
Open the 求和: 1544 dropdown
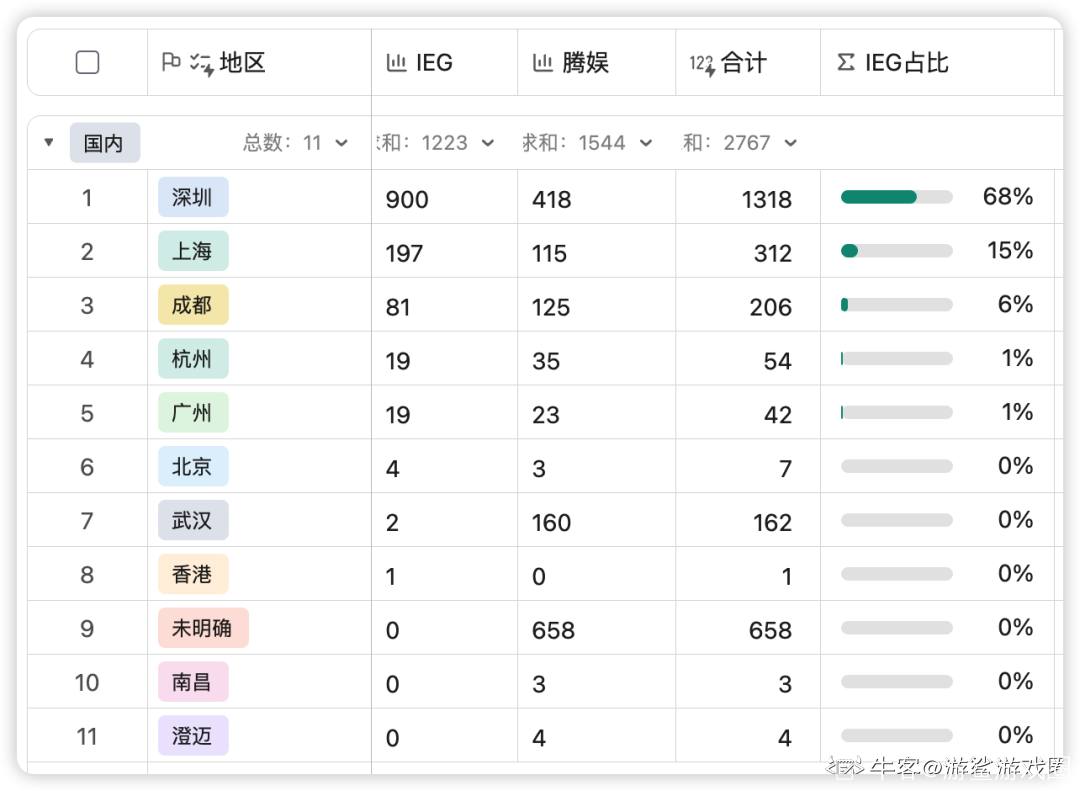pyautogui.click(x=587, y=143)
